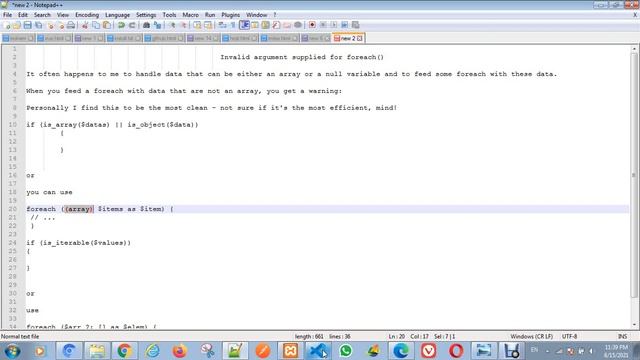
Task: Click the Paste clipboard toolbar icon
Action: click(107, 25)
